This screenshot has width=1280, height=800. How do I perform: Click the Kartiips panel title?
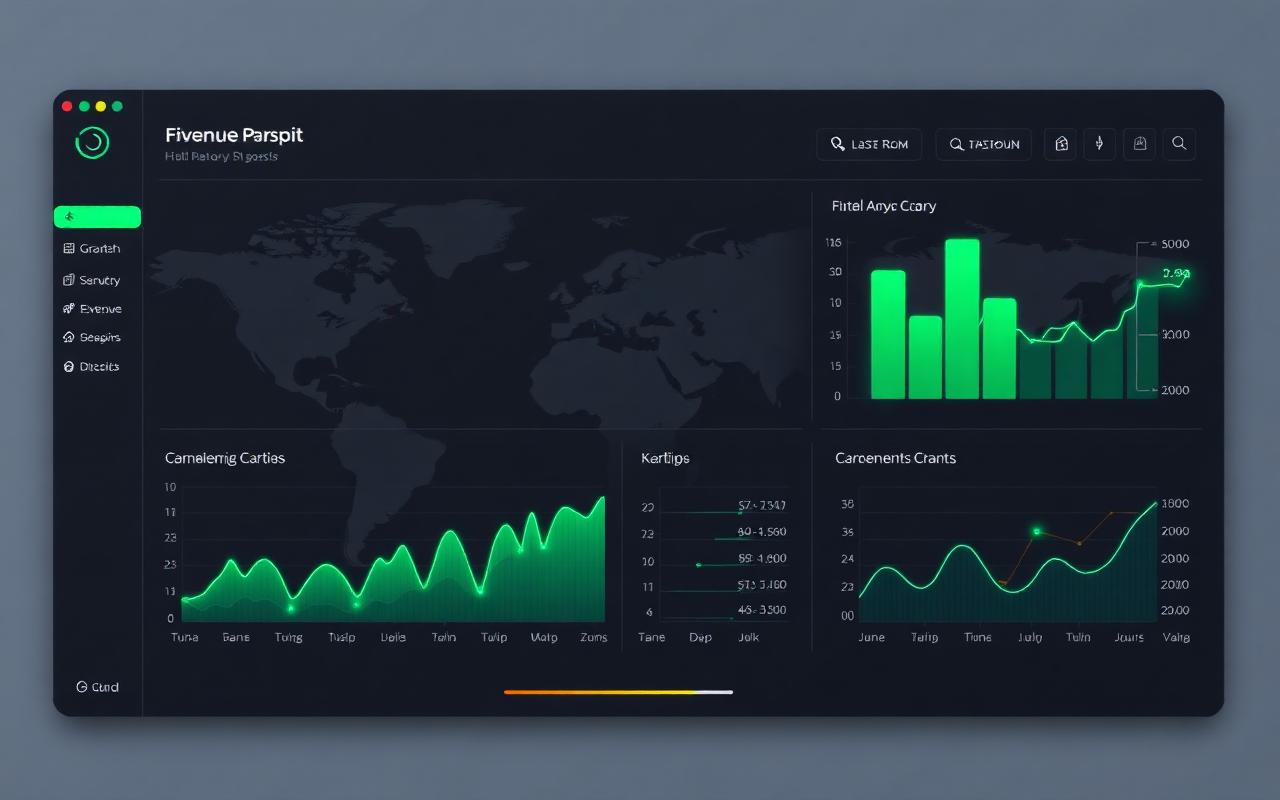click(x=665, y=458)
